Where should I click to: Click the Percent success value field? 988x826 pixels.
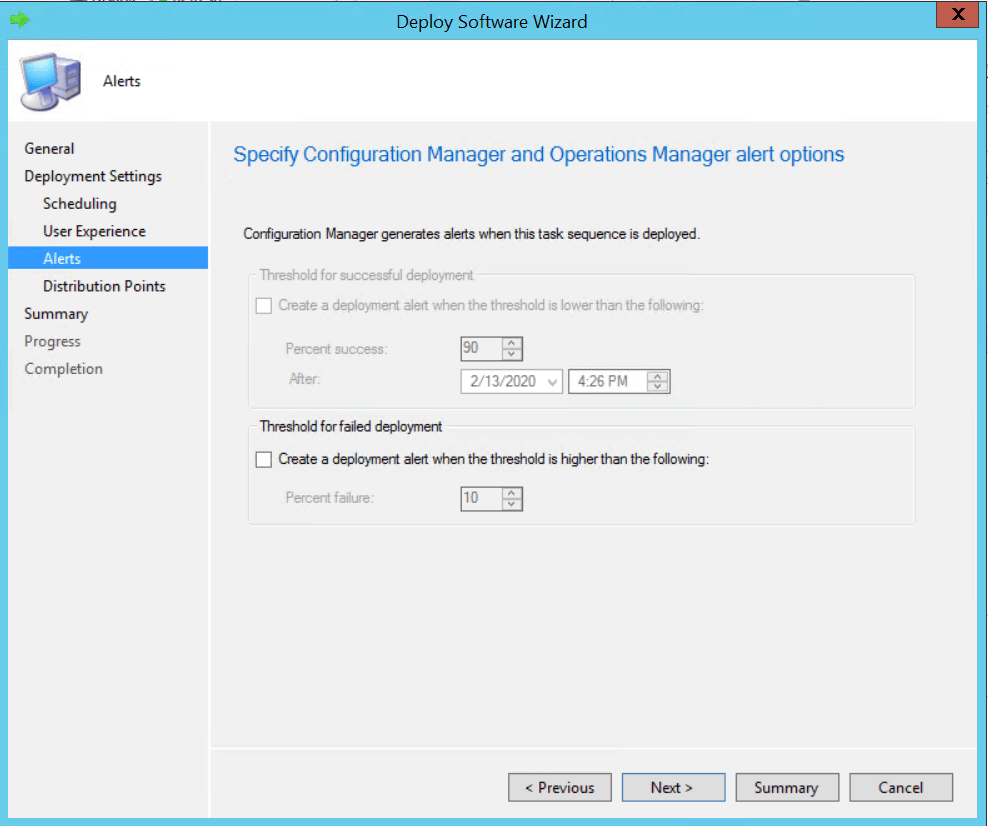pos(481,348)
